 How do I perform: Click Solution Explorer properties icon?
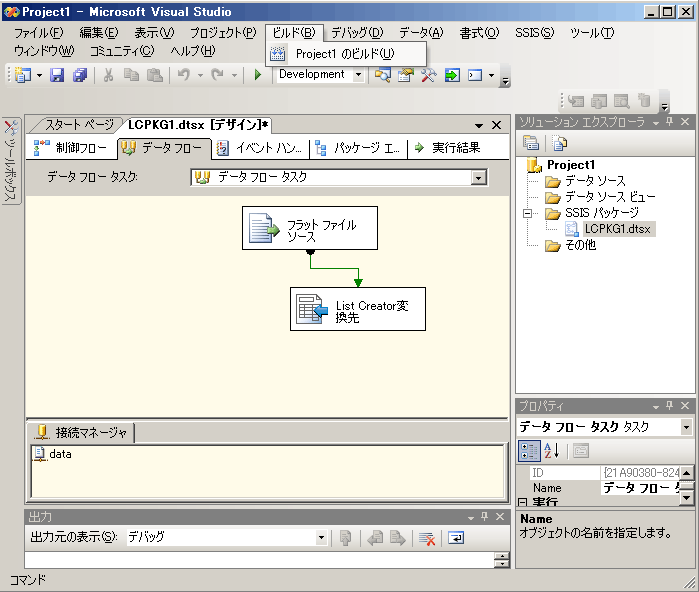(531, 143)
